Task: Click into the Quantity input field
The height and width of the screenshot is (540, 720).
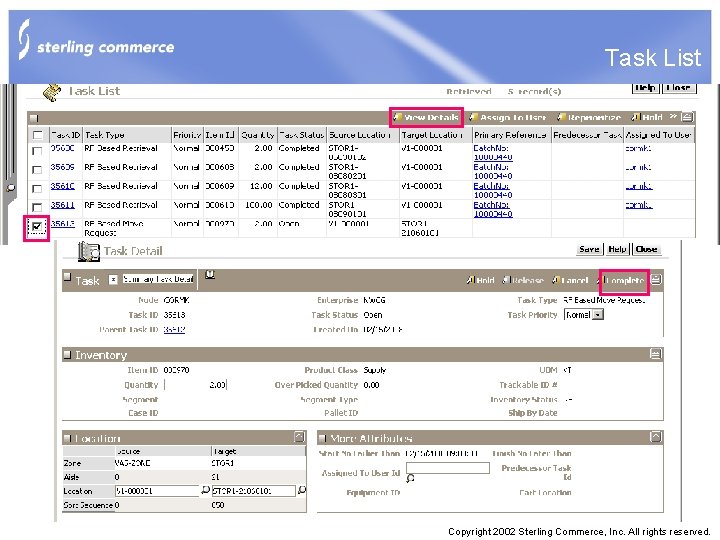Action: coord(195,385)
